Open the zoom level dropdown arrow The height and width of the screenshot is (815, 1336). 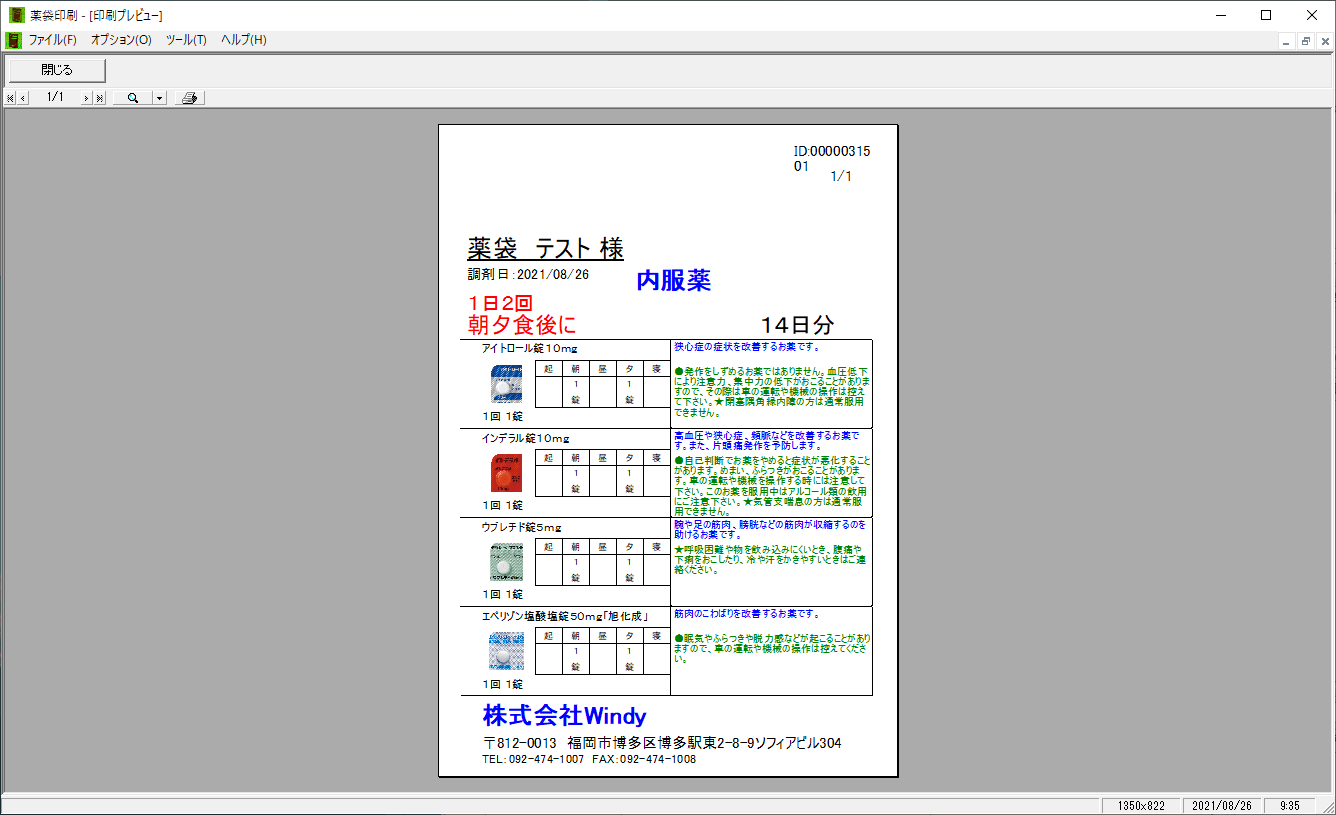point(159,98)
